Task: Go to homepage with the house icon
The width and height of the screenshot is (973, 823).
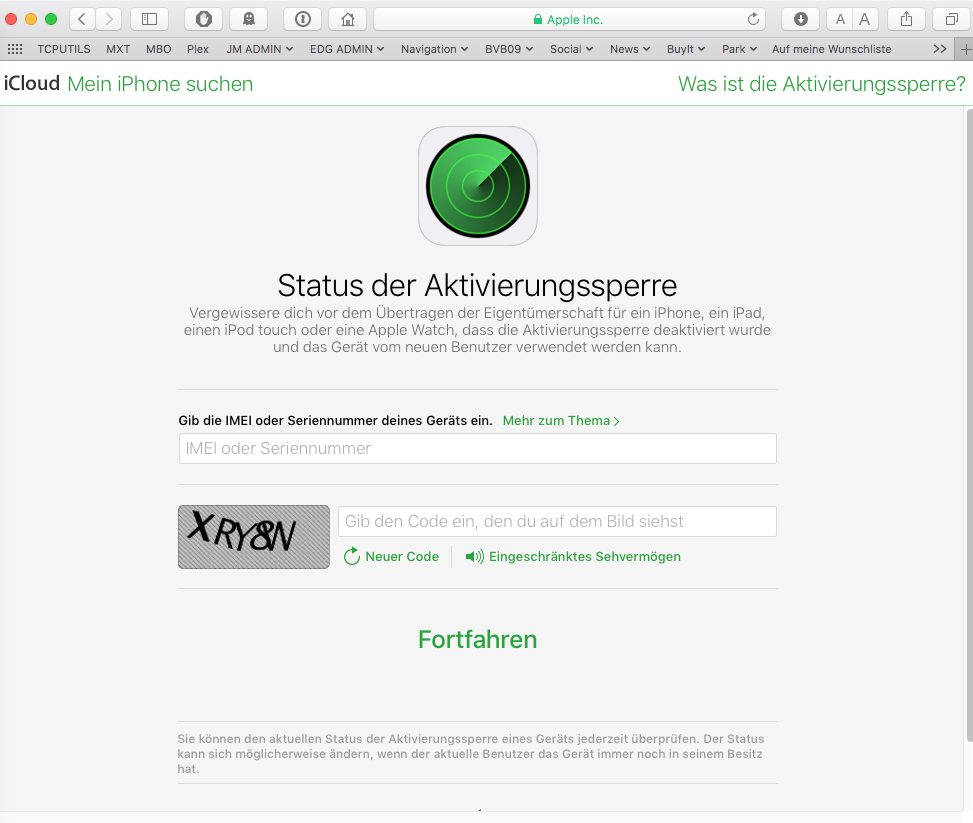Action: click(x=348, y=19)
